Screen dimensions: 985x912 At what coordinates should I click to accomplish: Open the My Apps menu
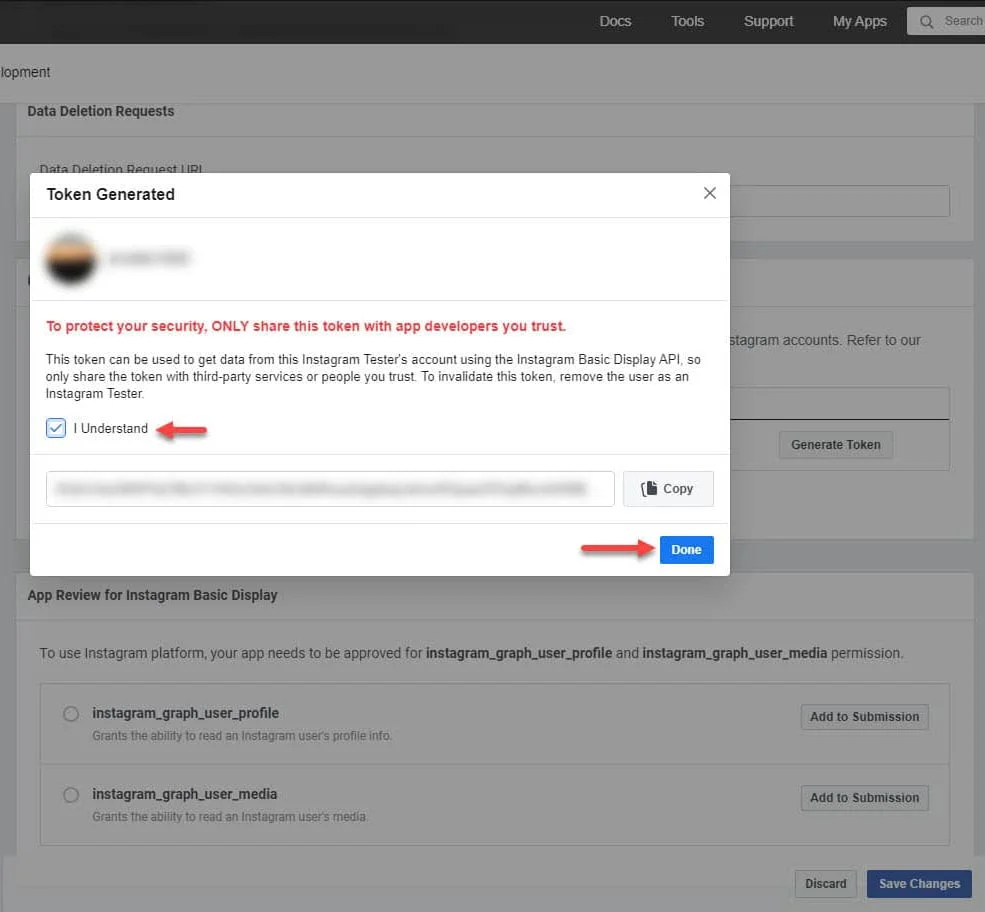coord(859,21)
